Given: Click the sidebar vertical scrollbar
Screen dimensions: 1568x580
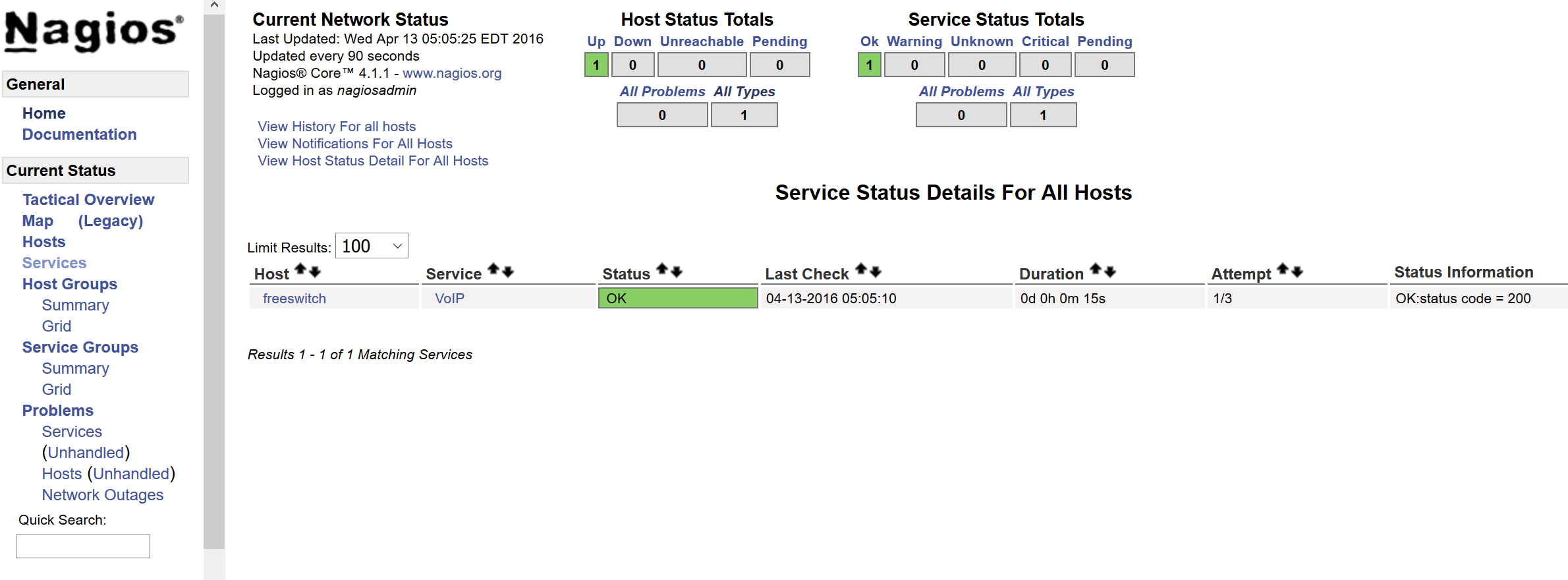Looking at the screenshot, I should click(x=214, y=281).
